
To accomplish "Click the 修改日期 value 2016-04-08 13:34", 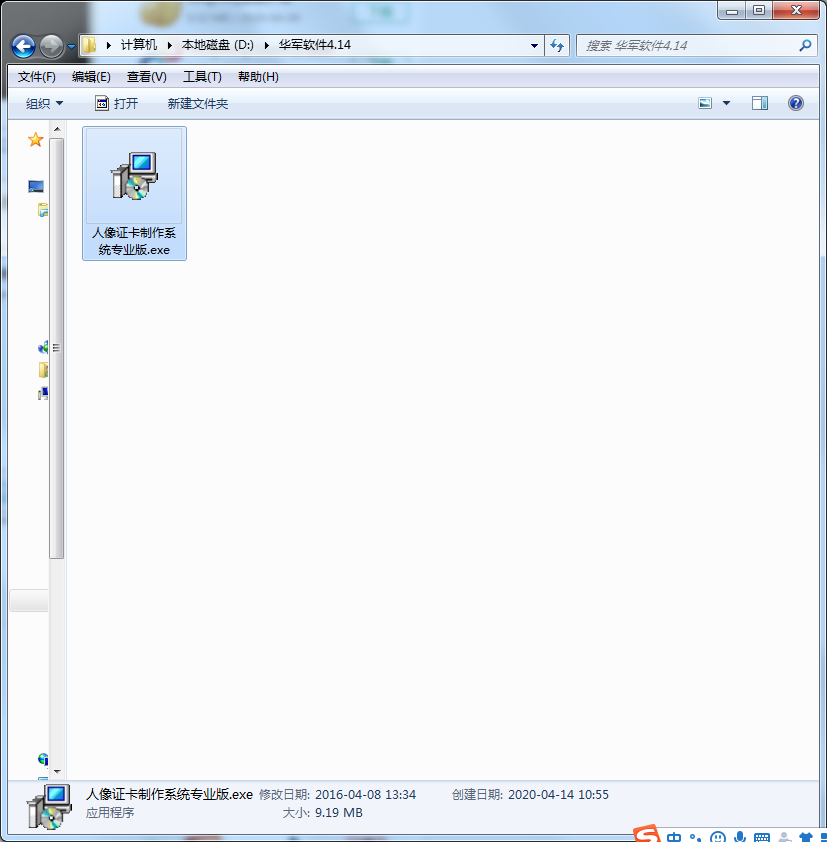I will click(366, 795).
